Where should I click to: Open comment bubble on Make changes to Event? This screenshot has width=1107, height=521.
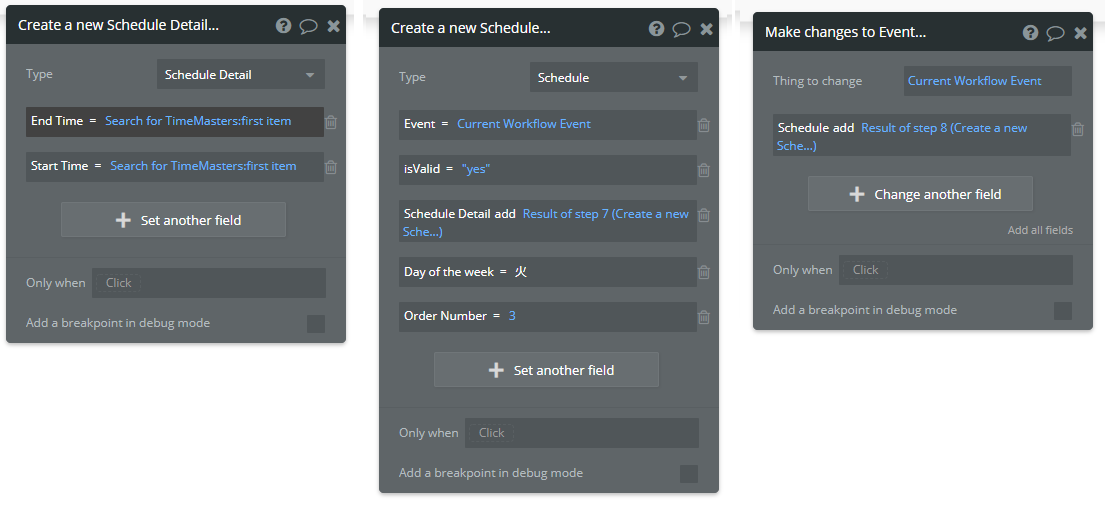[1055, 33]
